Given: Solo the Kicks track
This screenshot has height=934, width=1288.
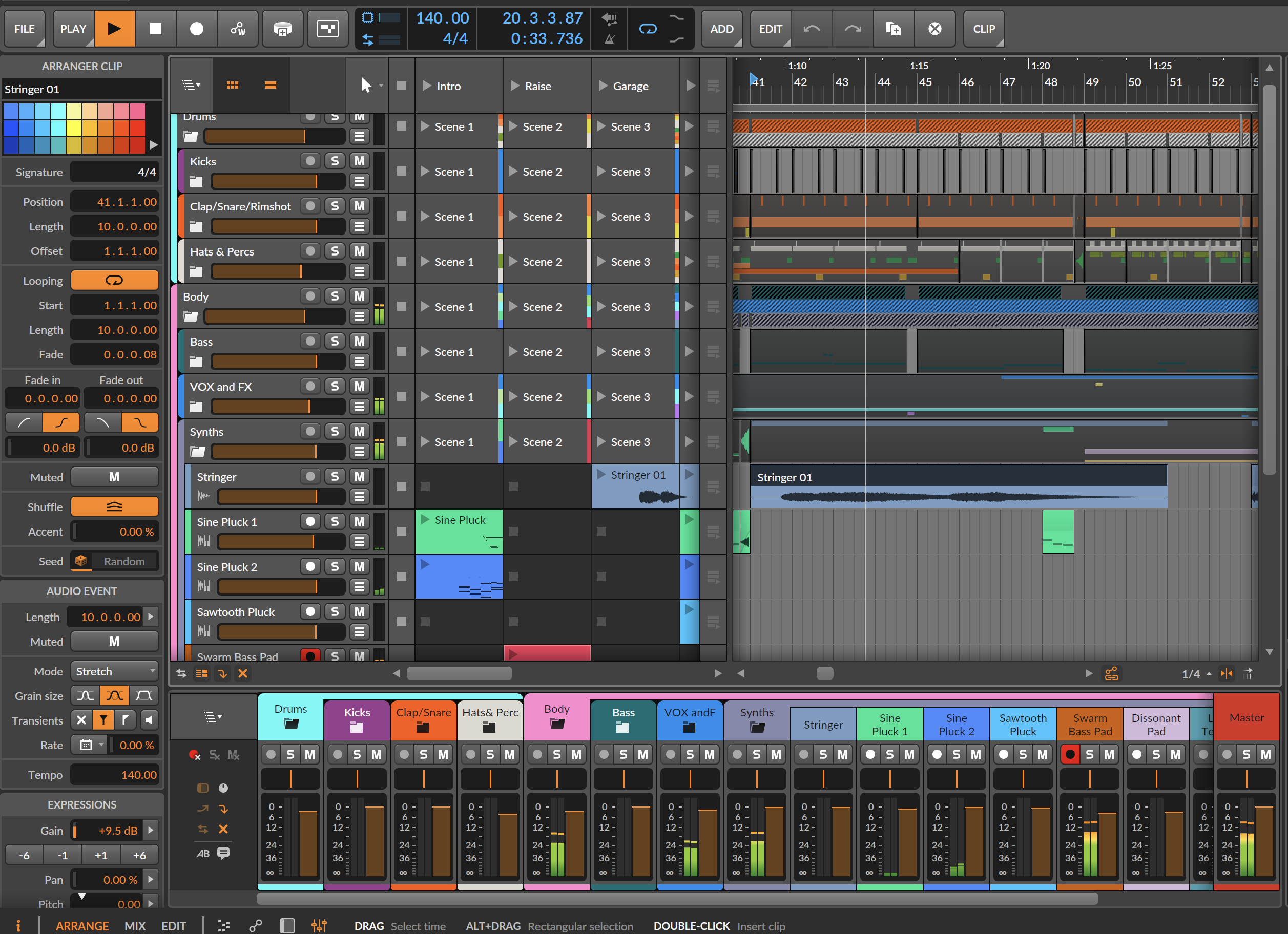Looking at the screenshot, I should click(x=335, y=161).
